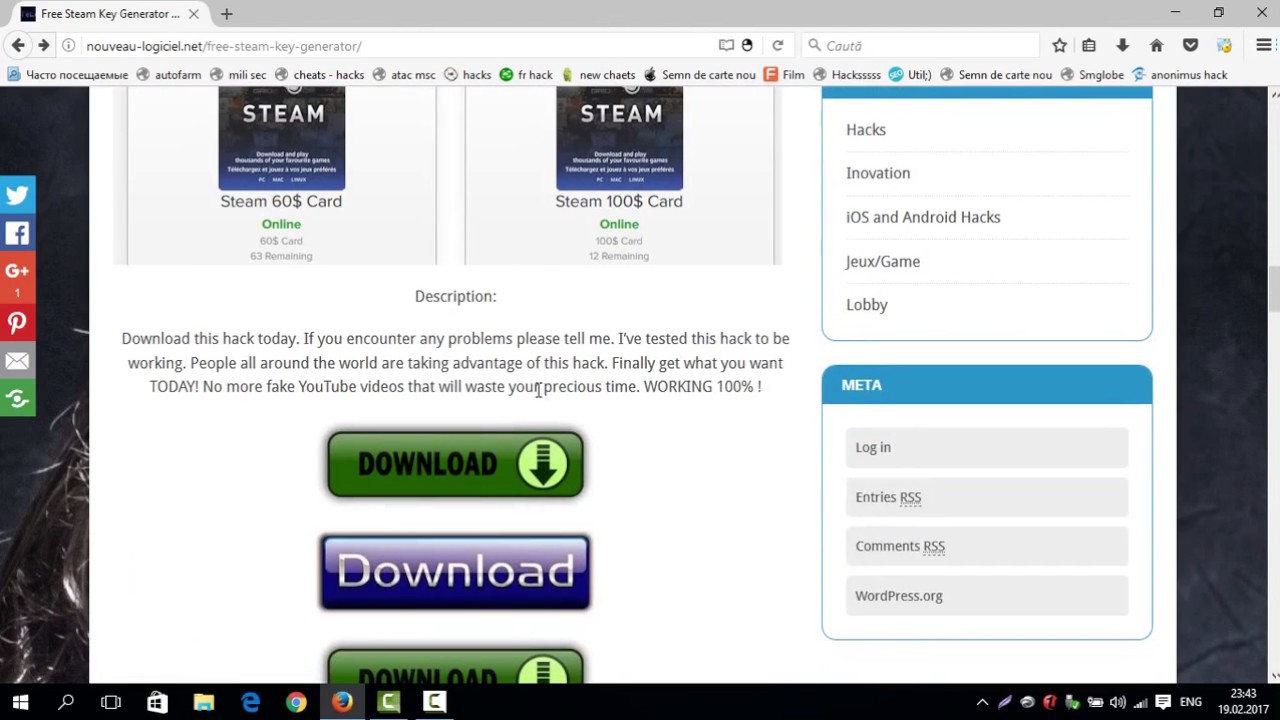The width and height of the screenshot is (1280, 720).
Task: Open the Inovation category link
Action: tap(878, 173)
